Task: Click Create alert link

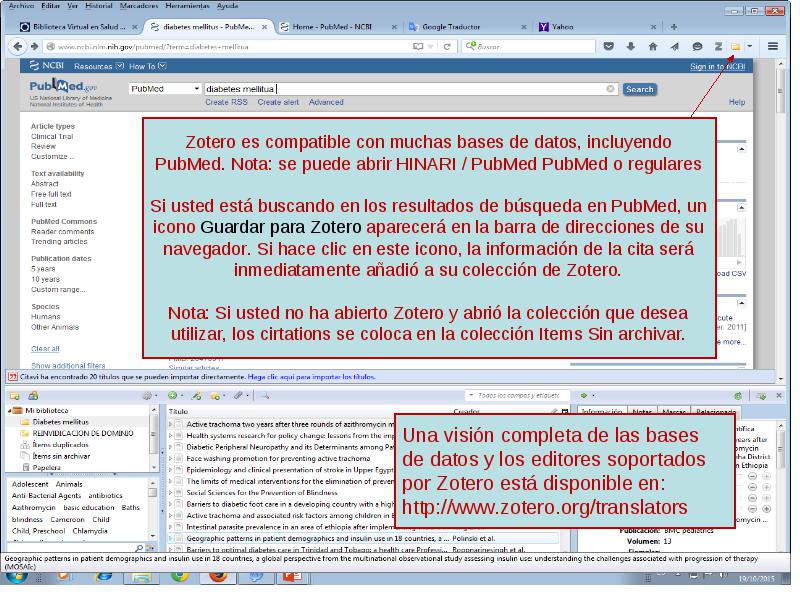Action: [278, 102]
